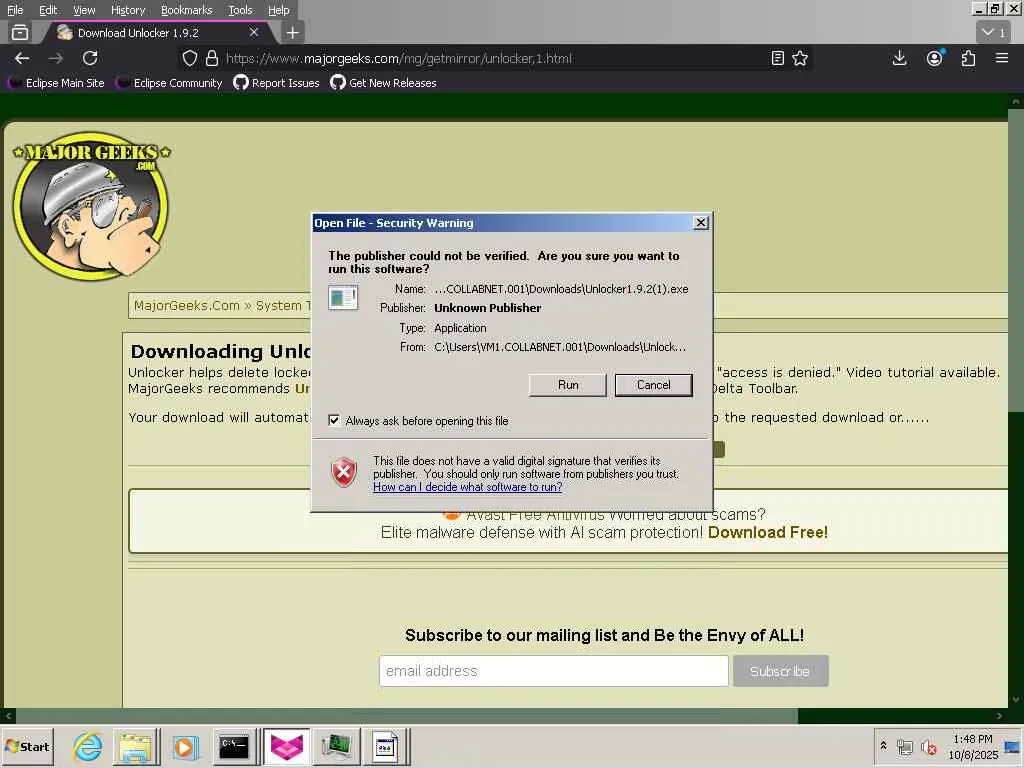Open the document program taskbar icon

385,746
